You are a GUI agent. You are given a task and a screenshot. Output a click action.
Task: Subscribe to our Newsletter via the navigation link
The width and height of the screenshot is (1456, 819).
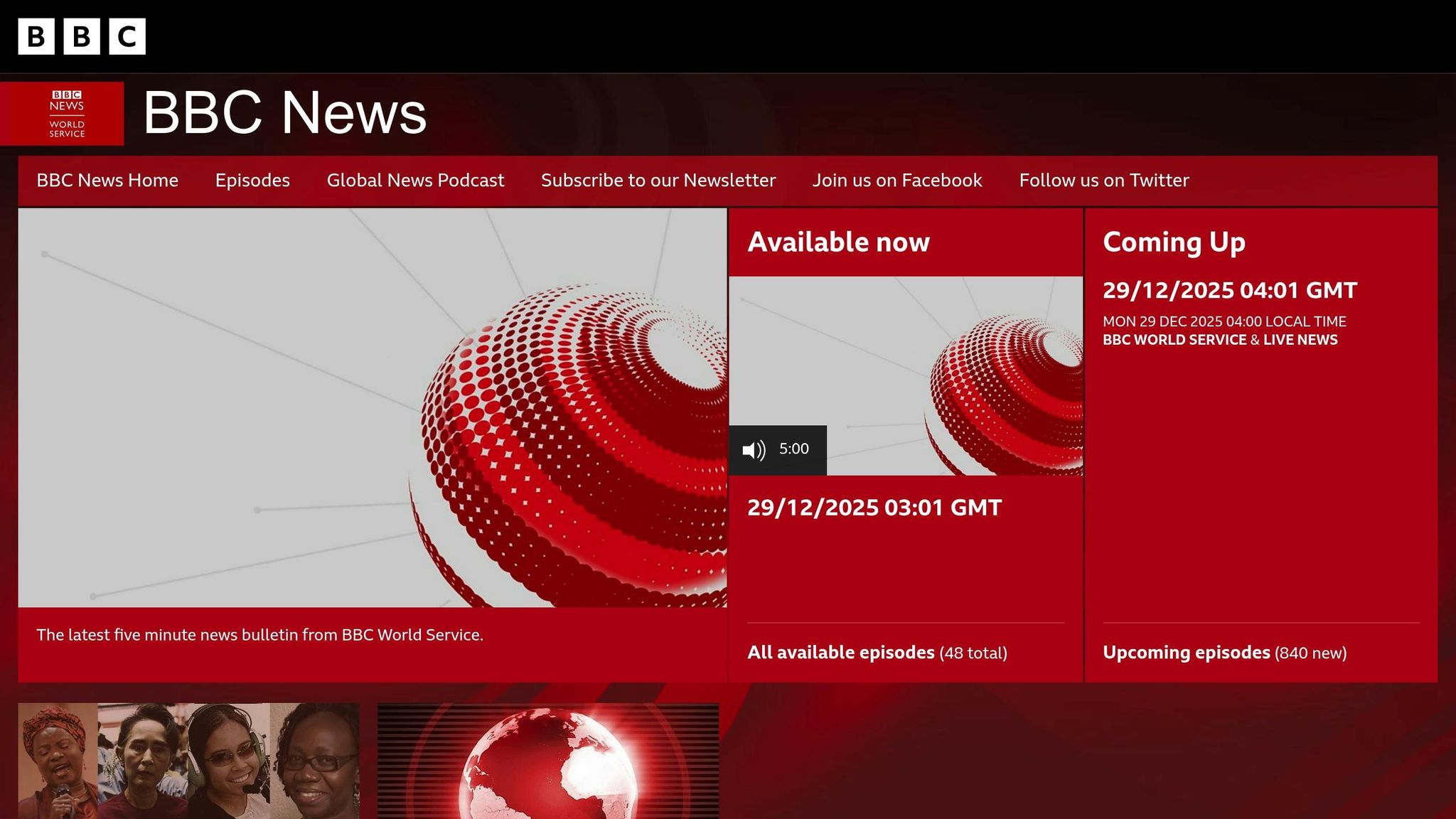pyautogui.click(x=658, y=180)
